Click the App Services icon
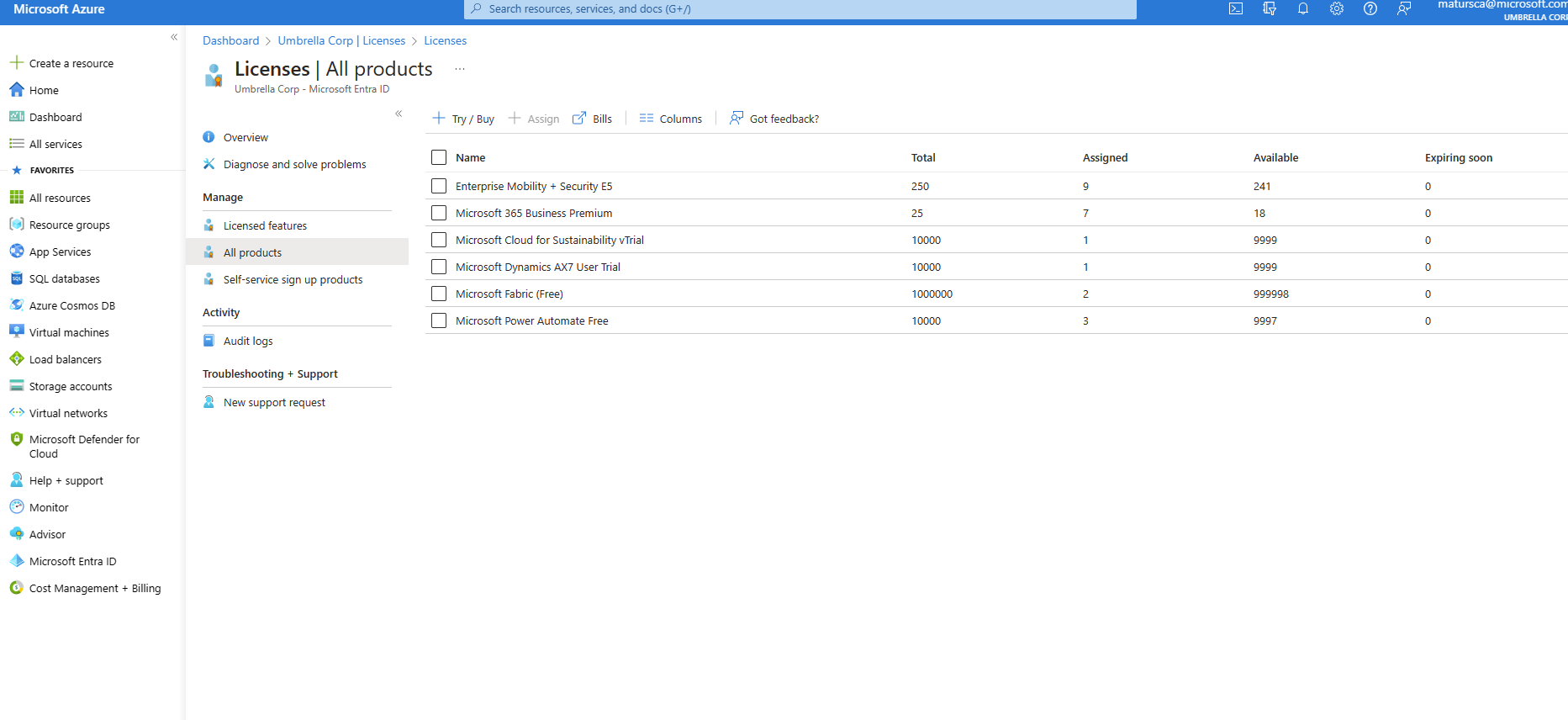The height and width of the screenshot is (720, 1568). (x=16, y=251)
